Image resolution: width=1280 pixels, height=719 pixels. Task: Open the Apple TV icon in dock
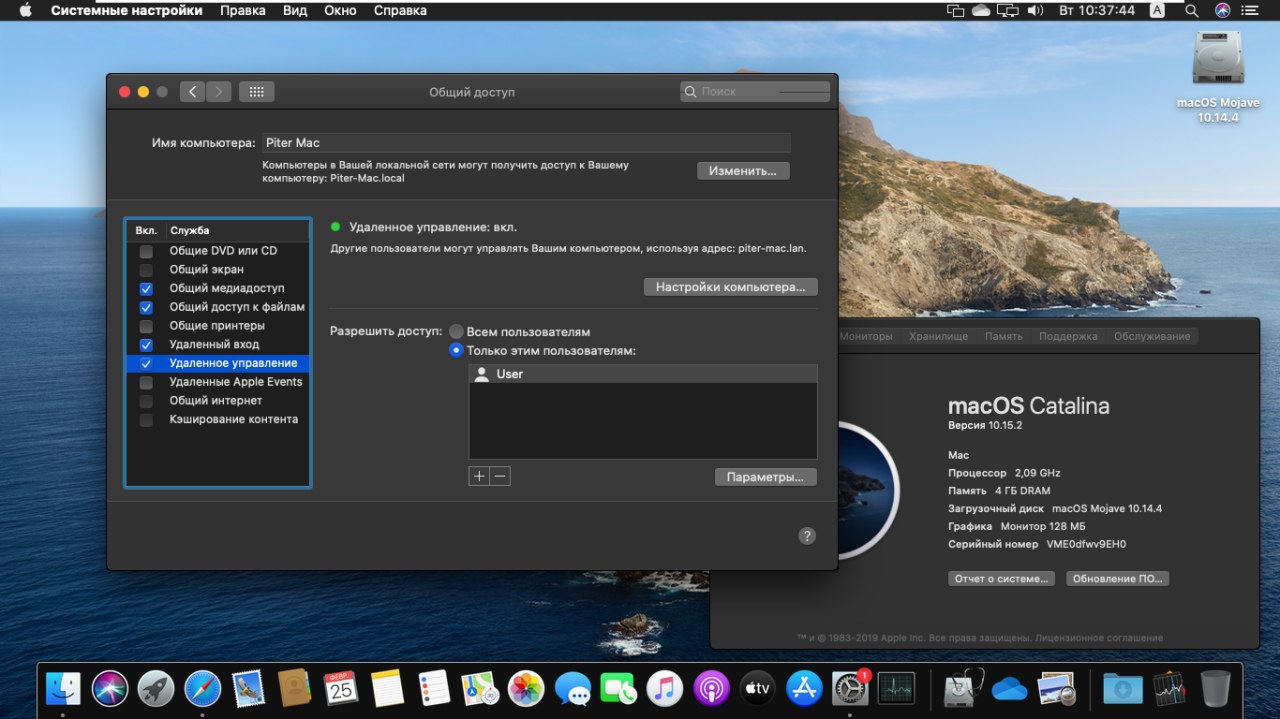click(758, 688)
